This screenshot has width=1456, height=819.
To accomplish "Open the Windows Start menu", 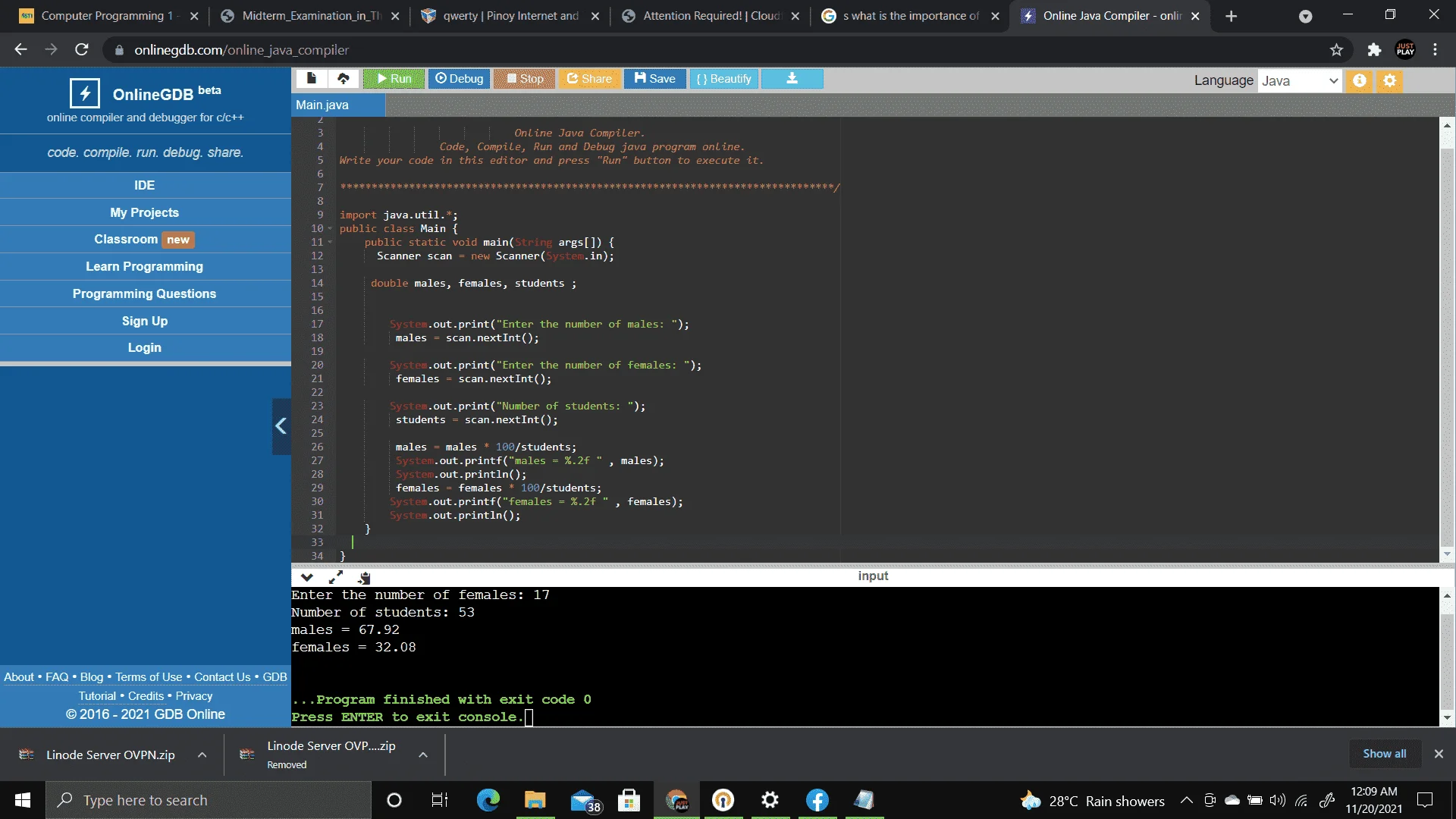I will click(x=23, y=800).
